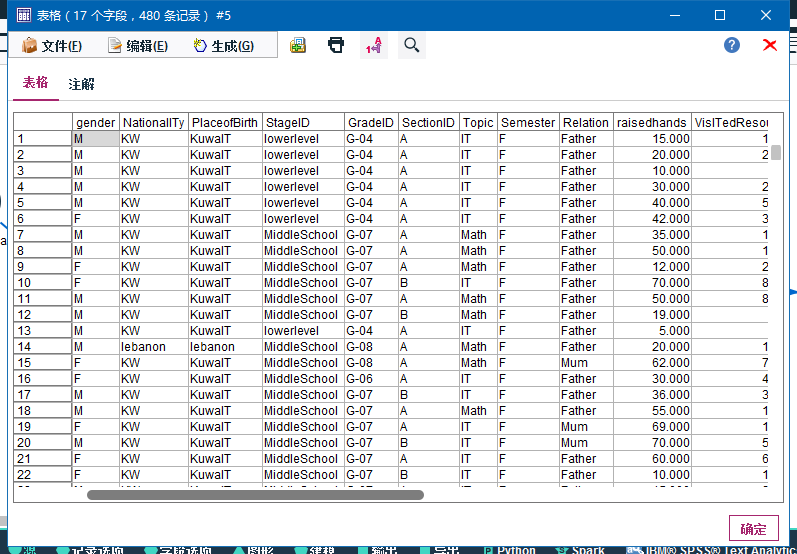797x554 pixels.
Task: Click the gender cell M in row 1
Action: 96,139
